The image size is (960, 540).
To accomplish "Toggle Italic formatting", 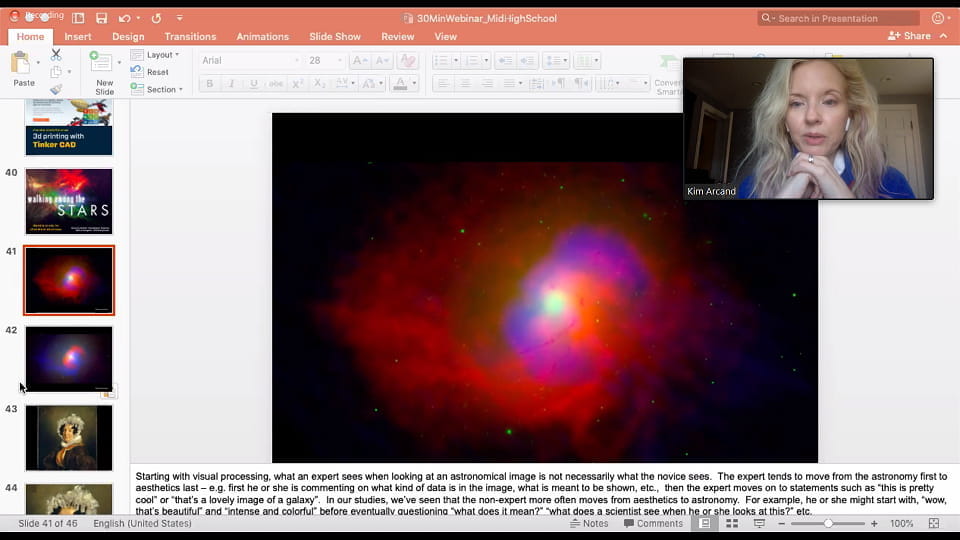I will pyautogui.click(x=231, y=83).
